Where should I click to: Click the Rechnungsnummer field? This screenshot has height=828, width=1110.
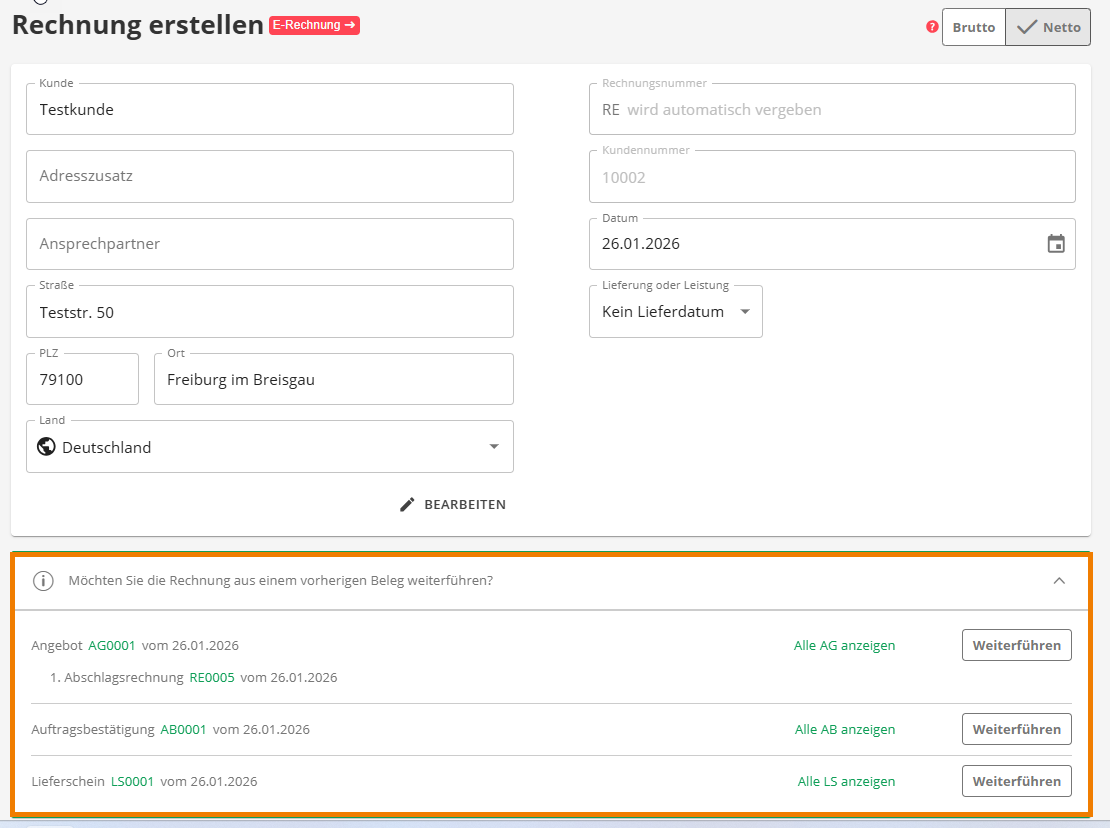click(x=832, y=109)
